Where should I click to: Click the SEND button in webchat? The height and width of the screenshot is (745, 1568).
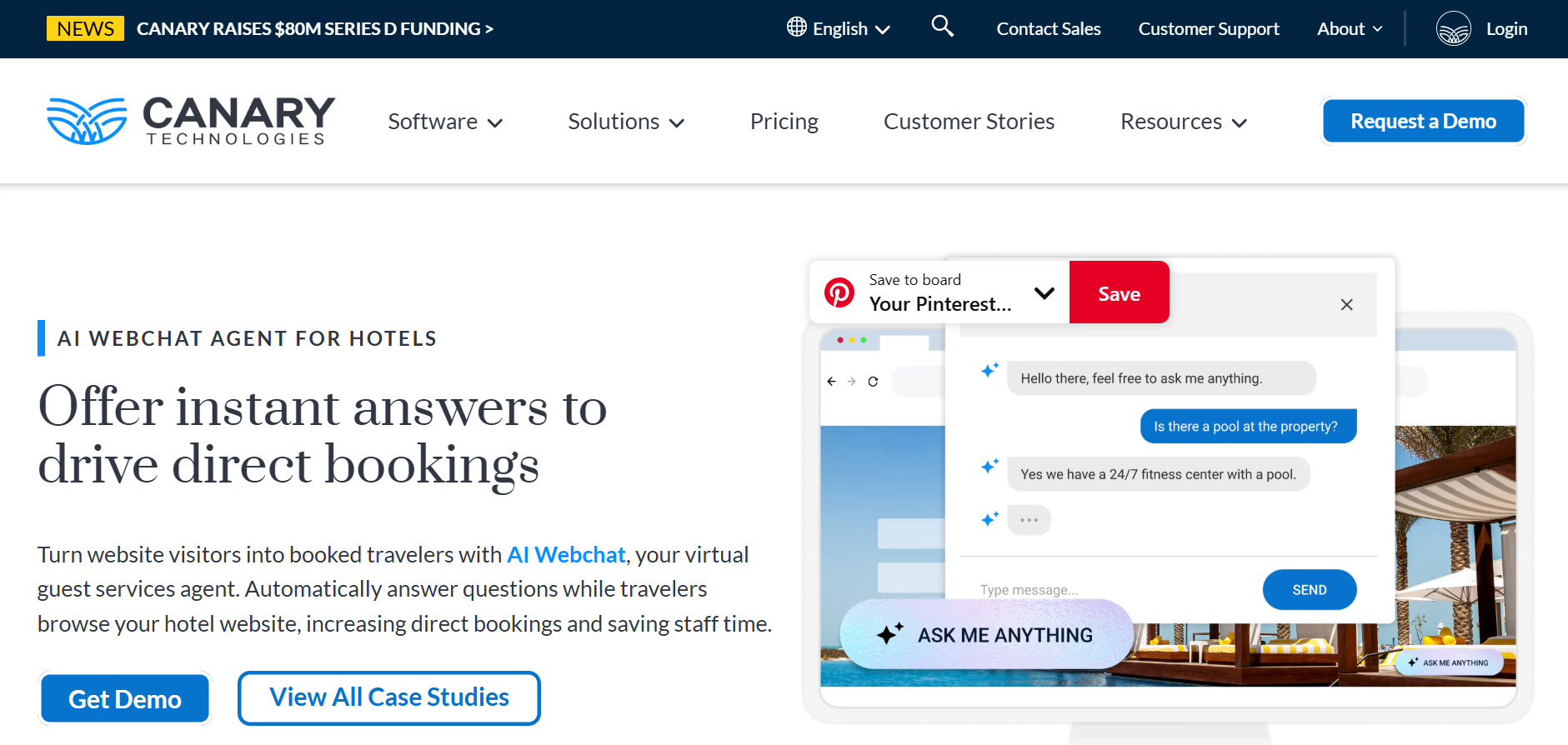point(1310,589)
